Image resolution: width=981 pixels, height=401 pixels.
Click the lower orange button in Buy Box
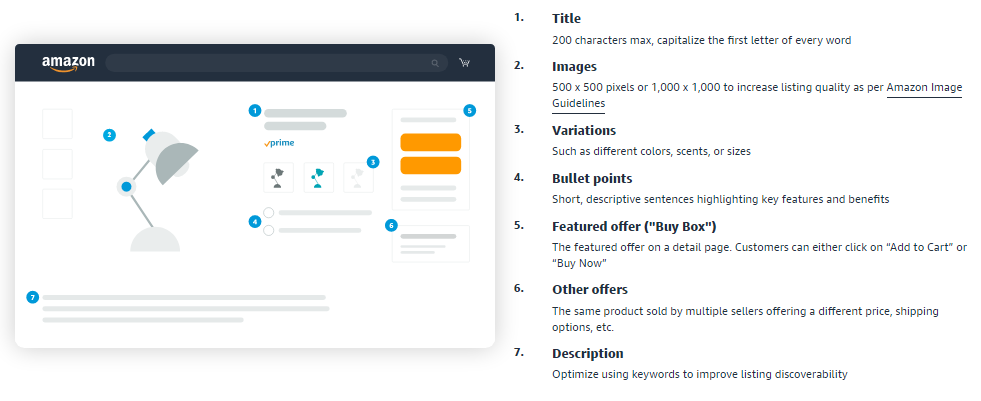coord(430,165)
